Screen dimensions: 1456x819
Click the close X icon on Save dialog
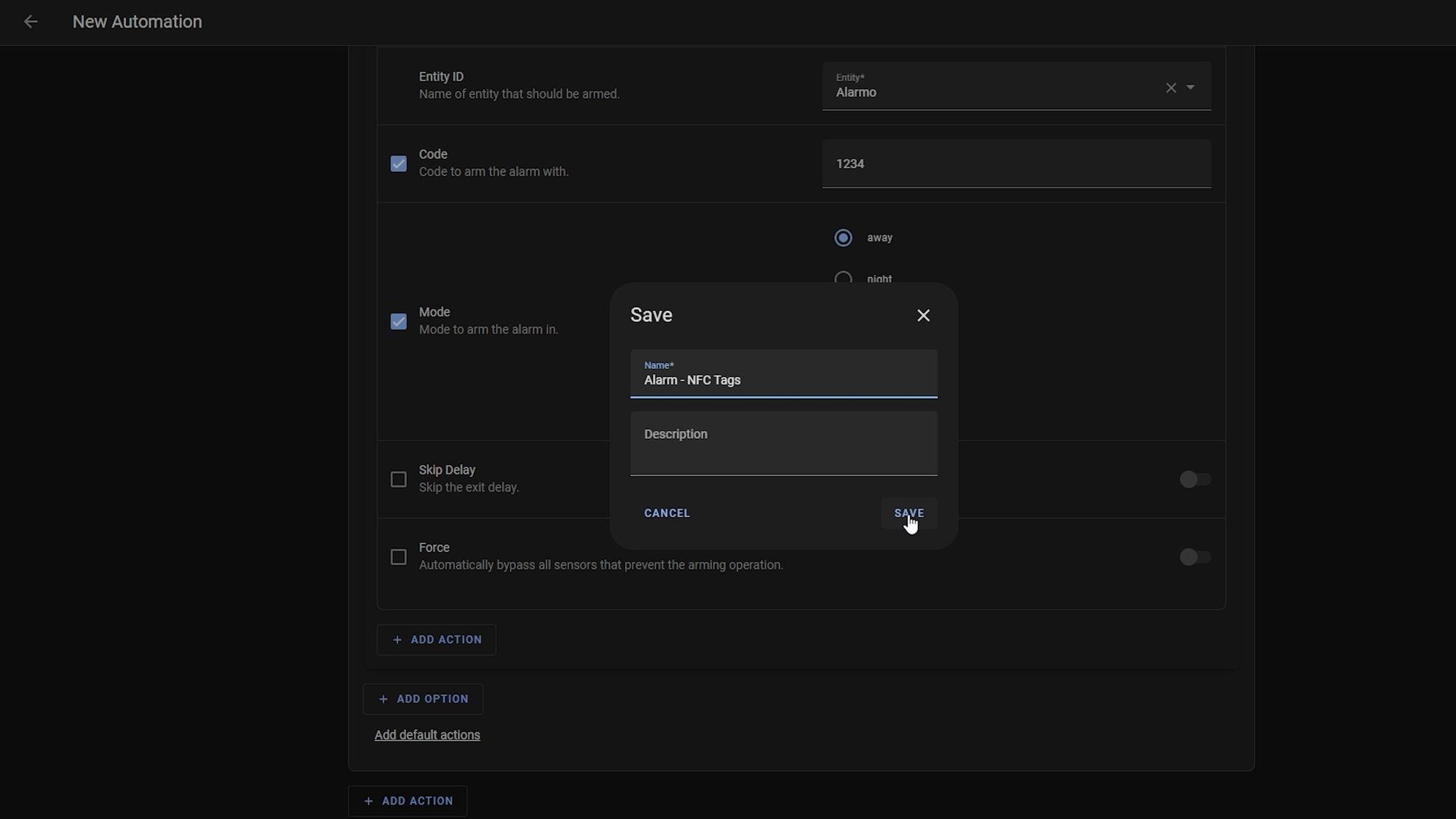pos(923,315)
